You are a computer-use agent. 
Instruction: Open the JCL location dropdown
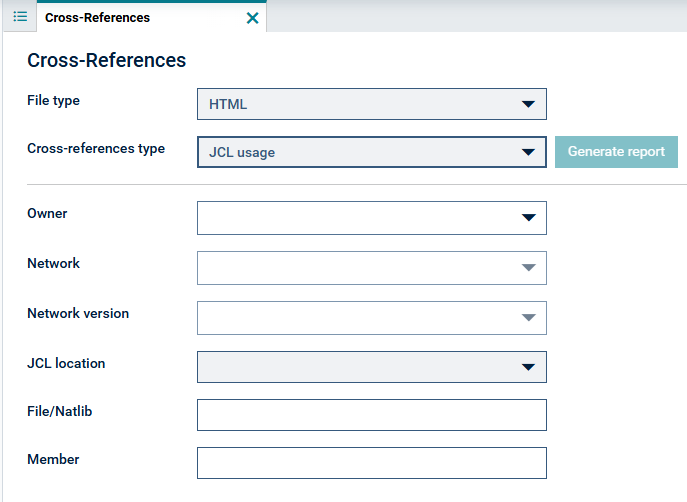[x=372, y=367]
